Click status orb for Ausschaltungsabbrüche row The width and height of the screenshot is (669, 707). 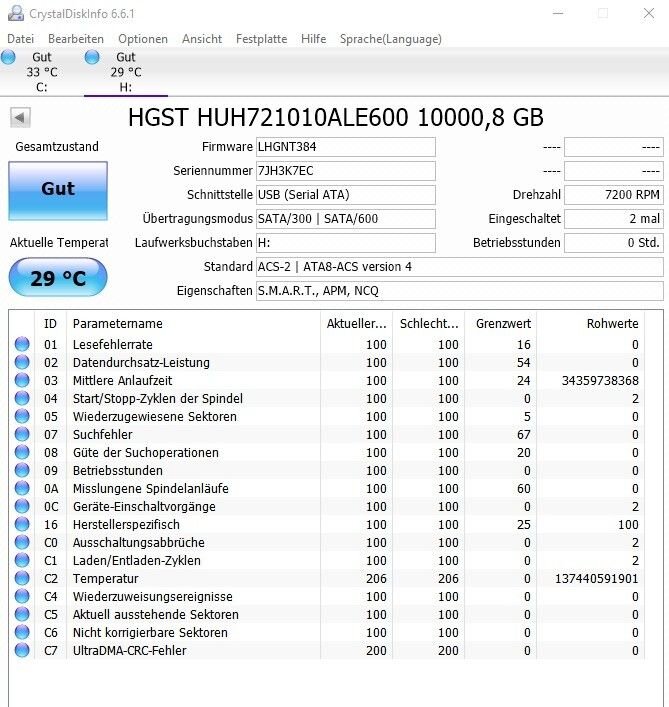[22, 542]
